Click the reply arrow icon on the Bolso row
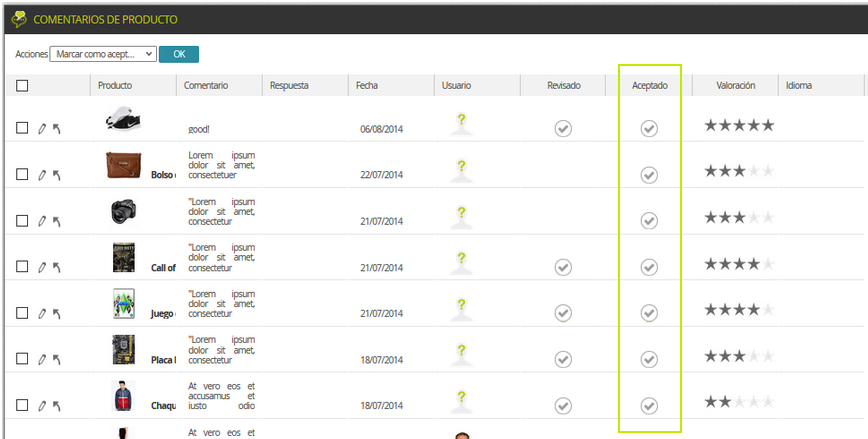This screenshot has width=868, height=439. click(x=56, y=175)
